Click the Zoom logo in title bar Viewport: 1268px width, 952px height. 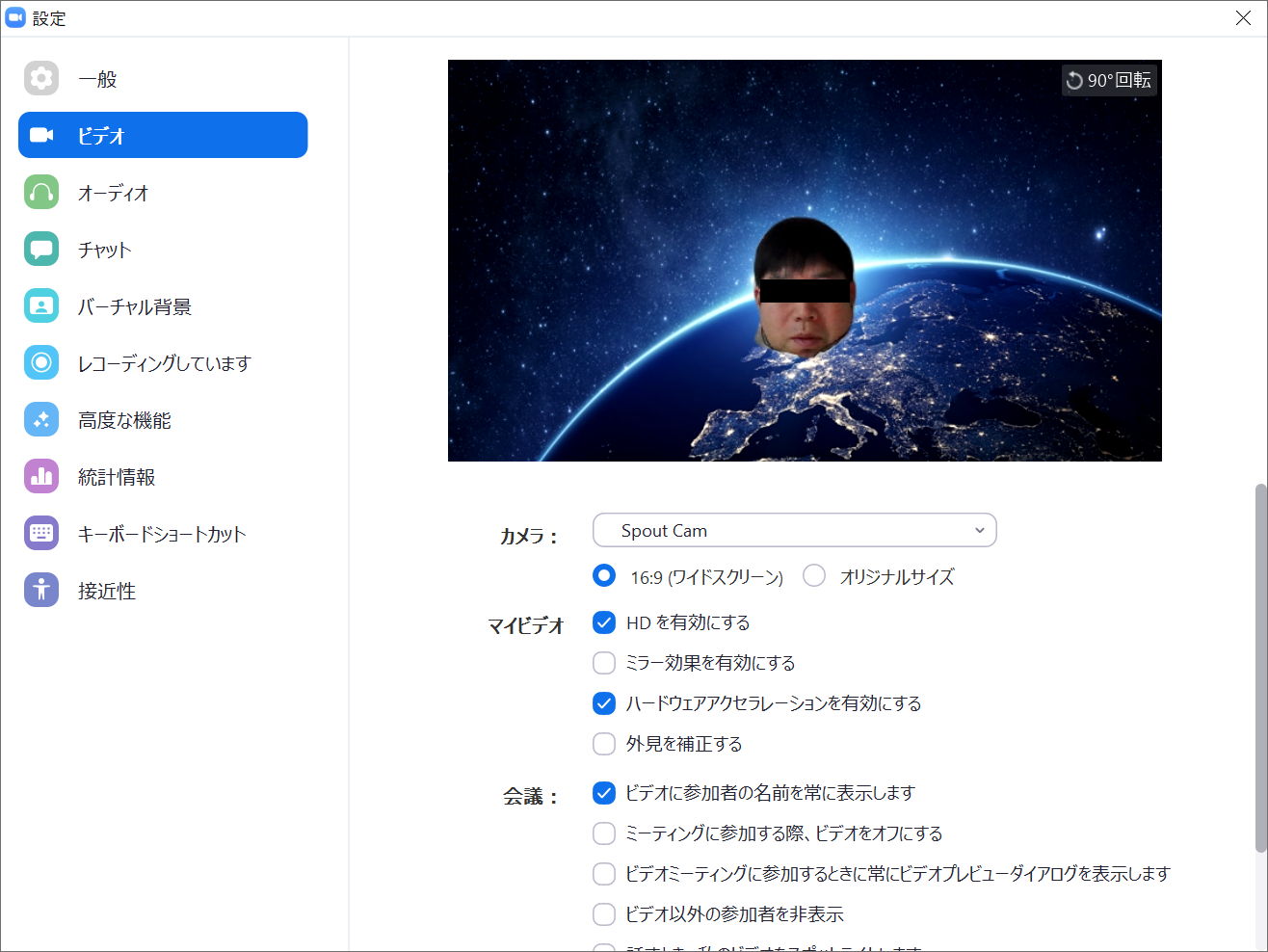tap(15, 17)
